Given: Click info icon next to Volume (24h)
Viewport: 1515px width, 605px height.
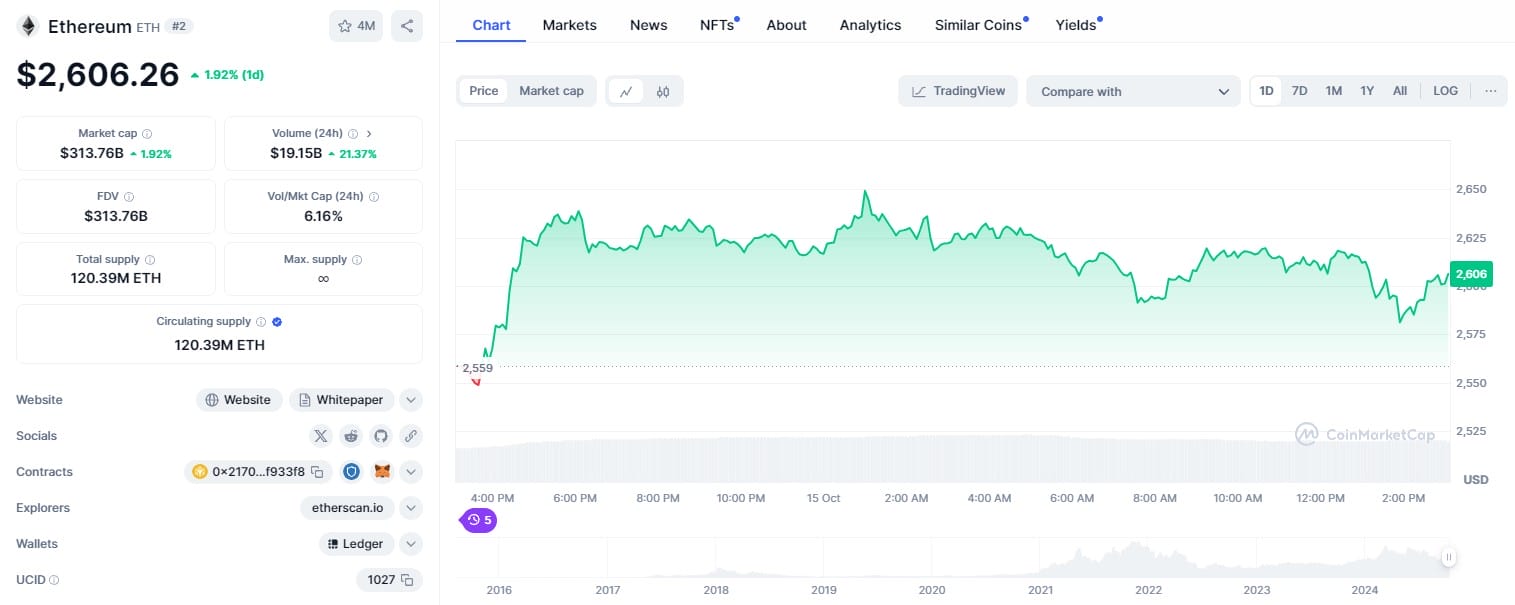Looking at the screenshot, I should (353, 133).
